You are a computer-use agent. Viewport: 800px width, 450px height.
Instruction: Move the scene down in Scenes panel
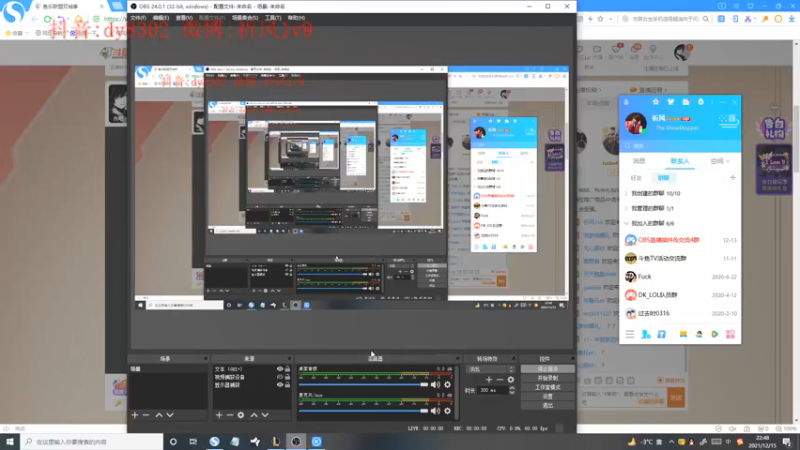coord(170,415)
